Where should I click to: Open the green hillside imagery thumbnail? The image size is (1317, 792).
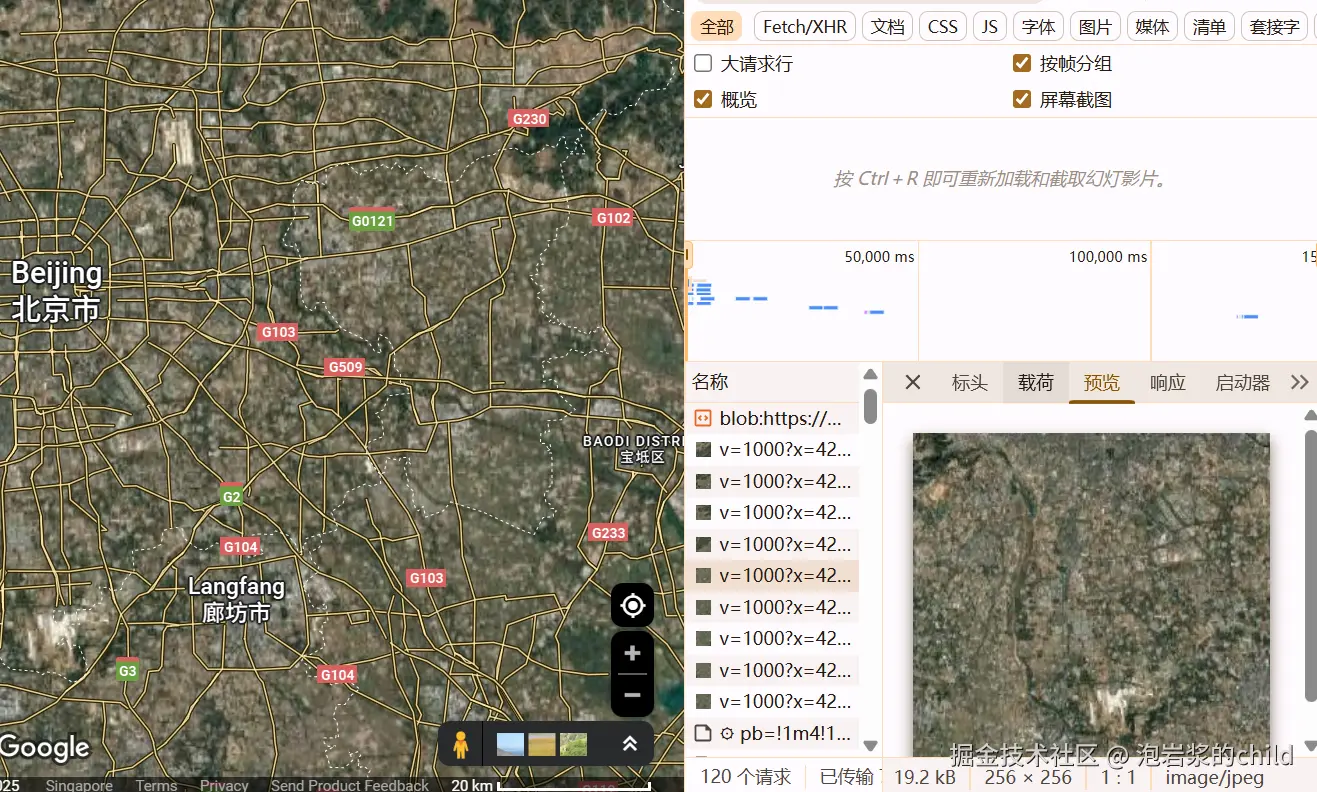(x=573, y=744)
